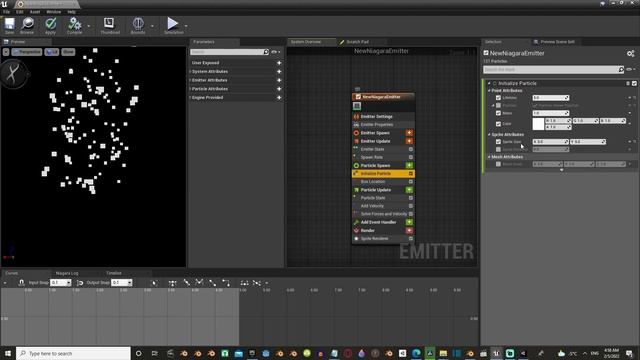Select Emitter Properties in the emitter stack

tap(377, 124)
